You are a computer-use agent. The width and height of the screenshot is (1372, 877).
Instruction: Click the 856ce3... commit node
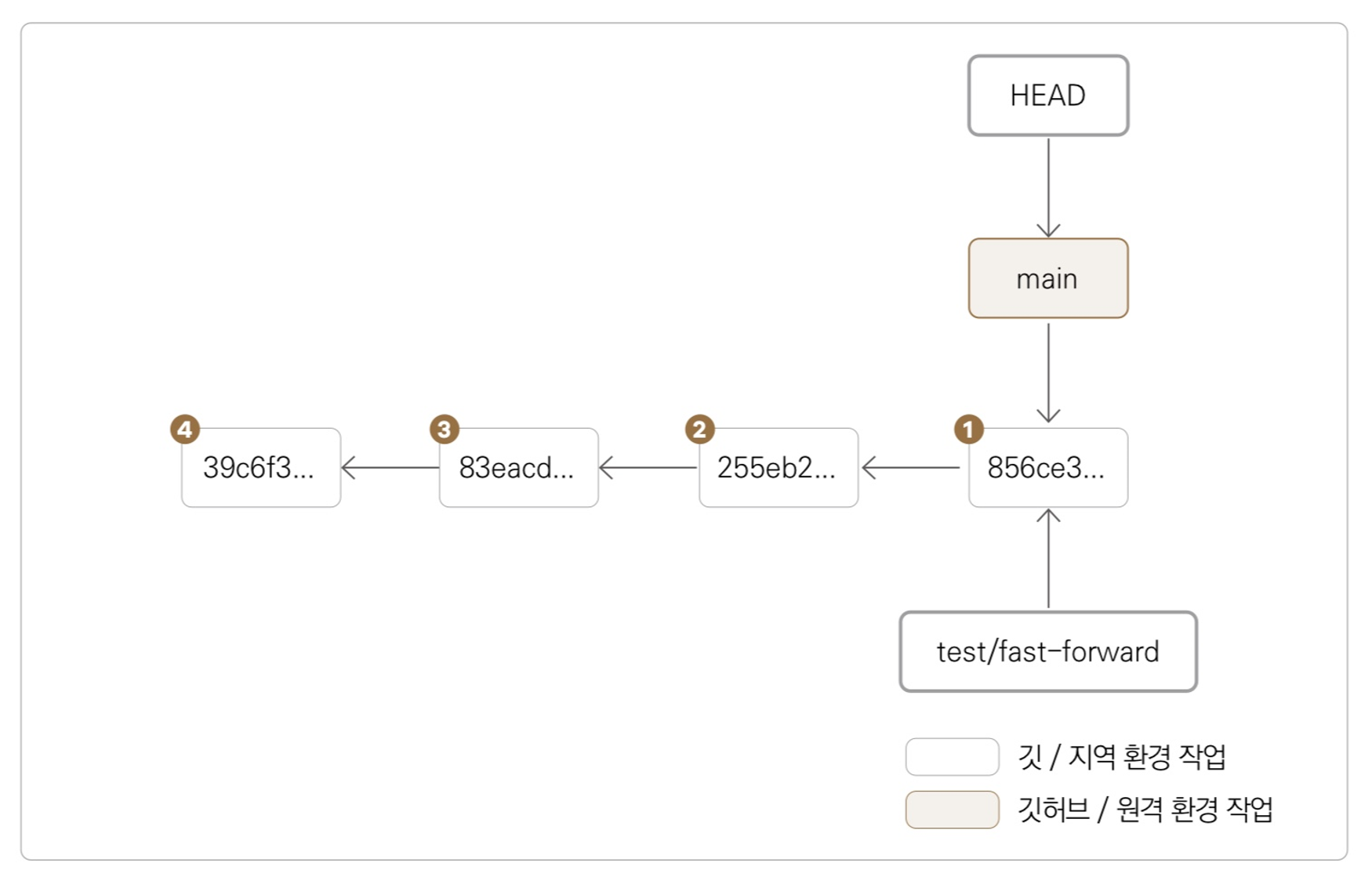coord(1048,468)
